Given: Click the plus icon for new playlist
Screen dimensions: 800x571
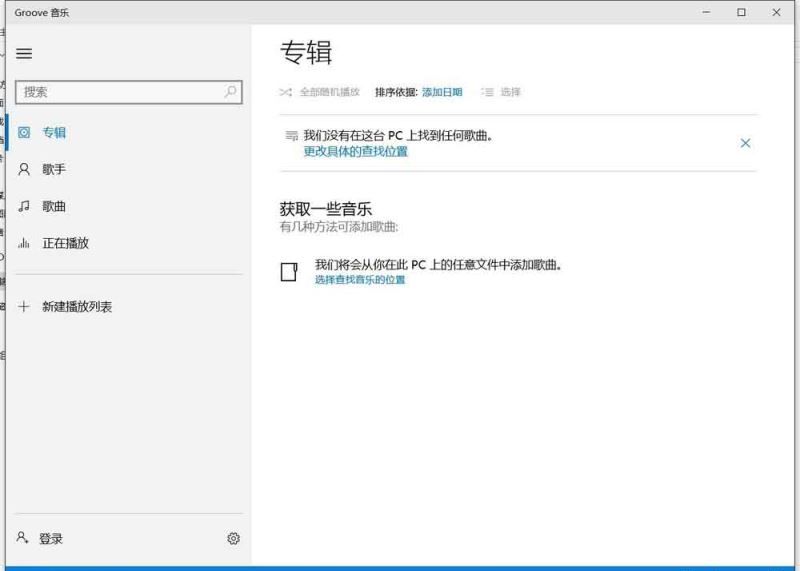Looking at the screenshot, I should pos(24,307).
